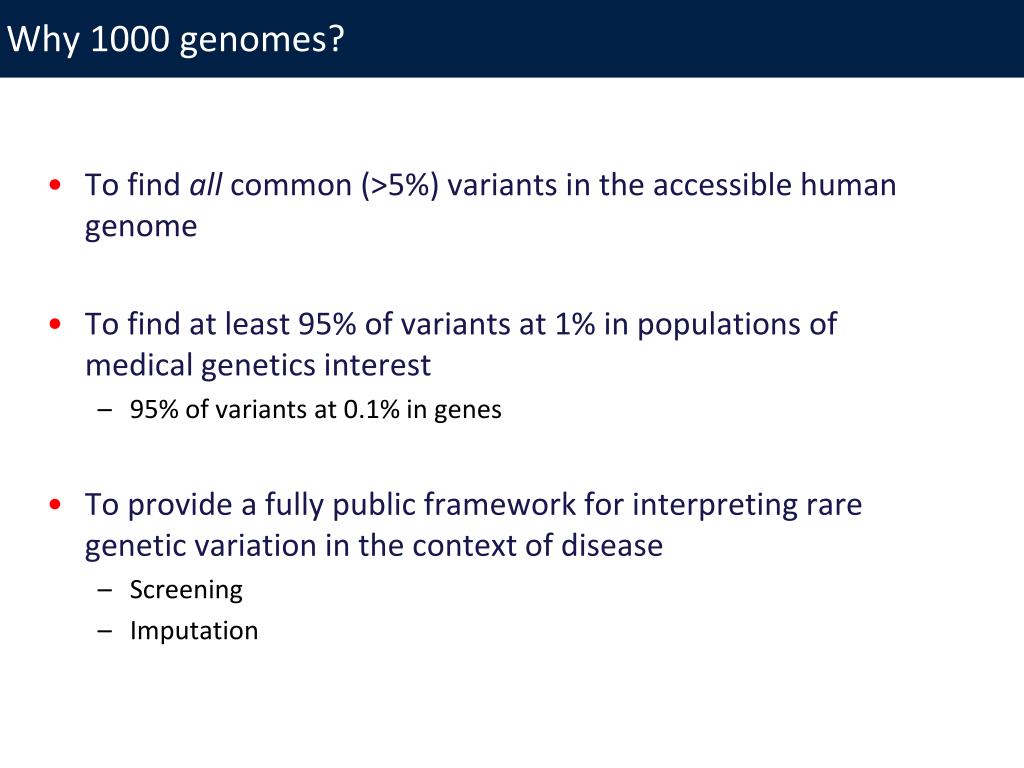1024x768 pixels.
Task: Click 'populations of' in second bullet
Action: [x=737, y=325]
